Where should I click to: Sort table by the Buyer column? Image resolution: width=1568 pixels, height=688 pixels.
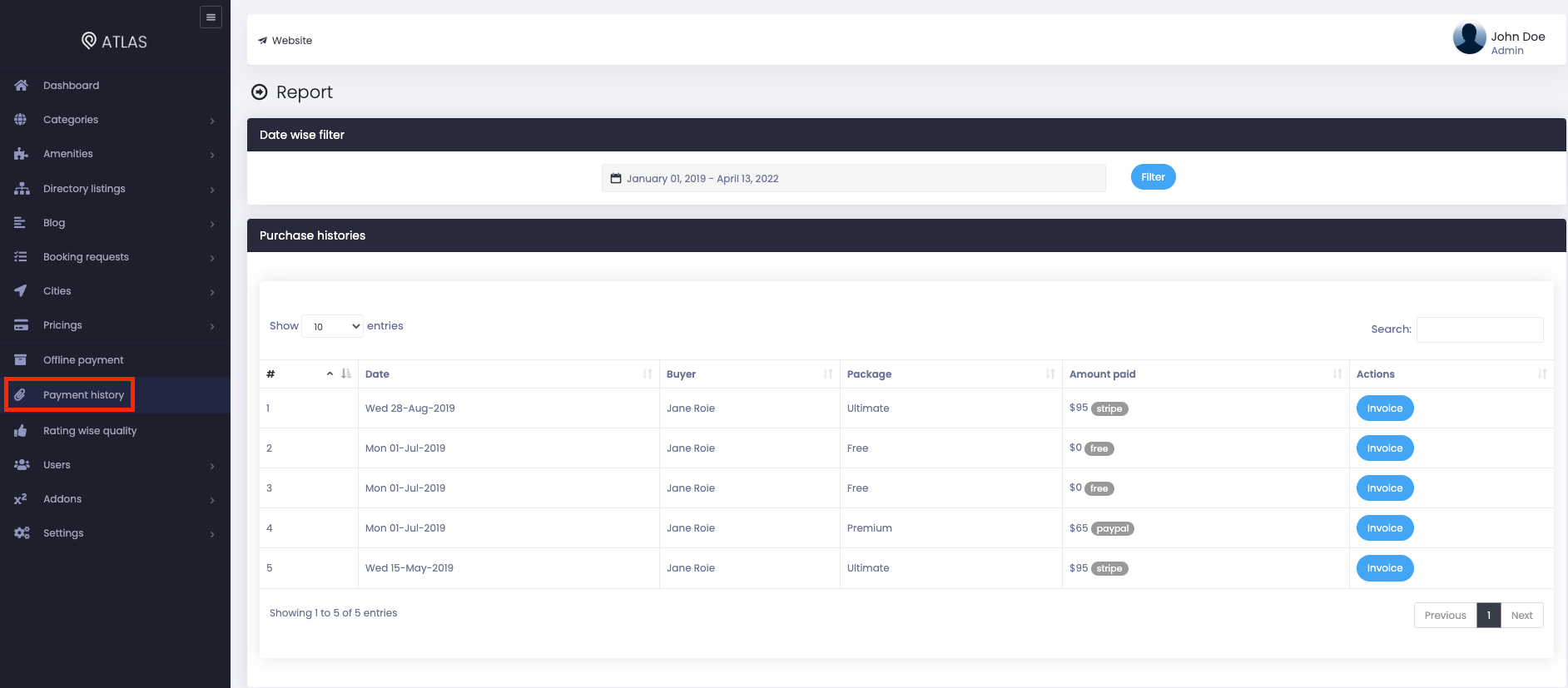(x=750, y=374)
